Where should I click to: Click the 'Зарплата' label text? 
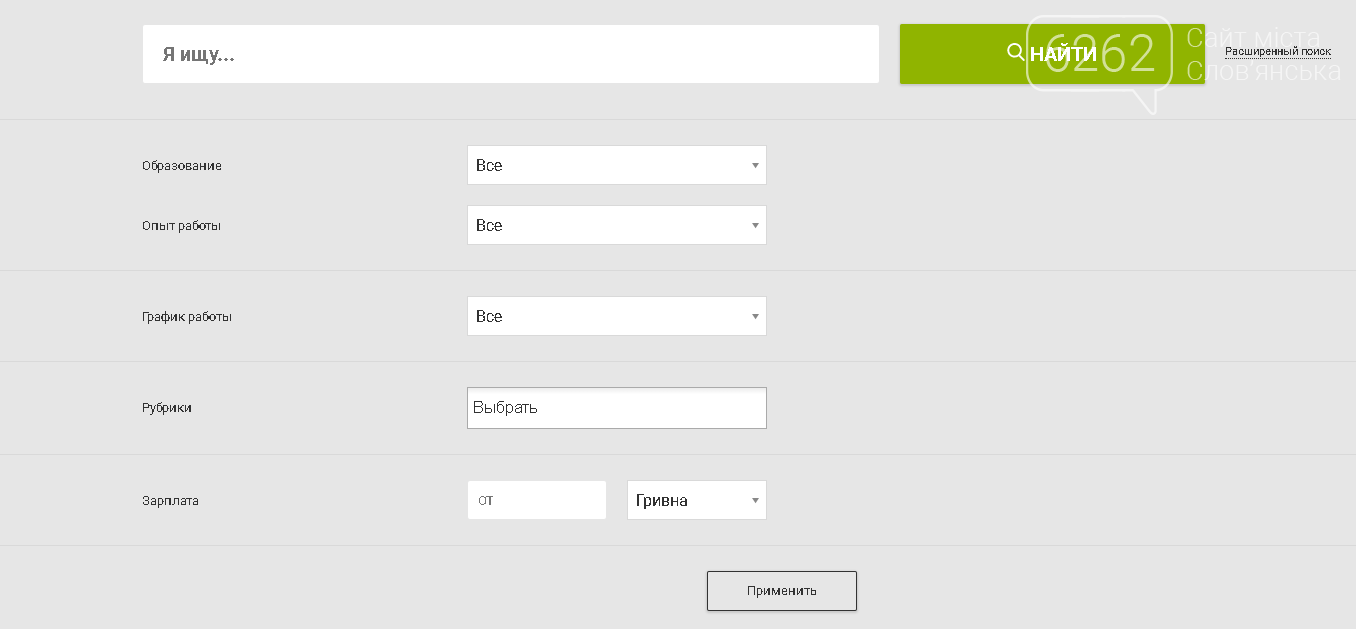pyautogui.click(x=170, y=501)
